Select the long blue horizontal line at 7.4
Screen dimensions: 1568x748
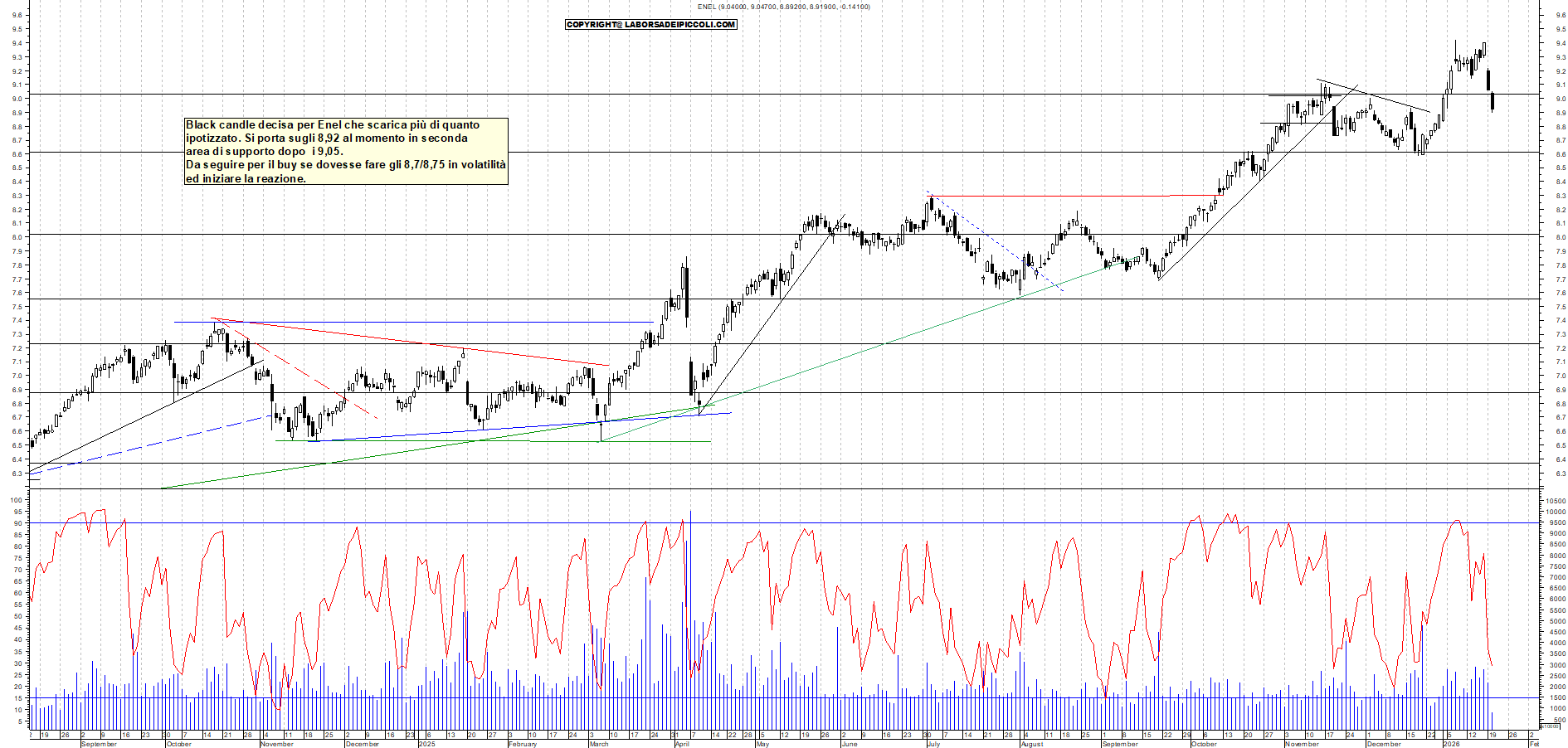pyautogui.click(x=415, y=322)
